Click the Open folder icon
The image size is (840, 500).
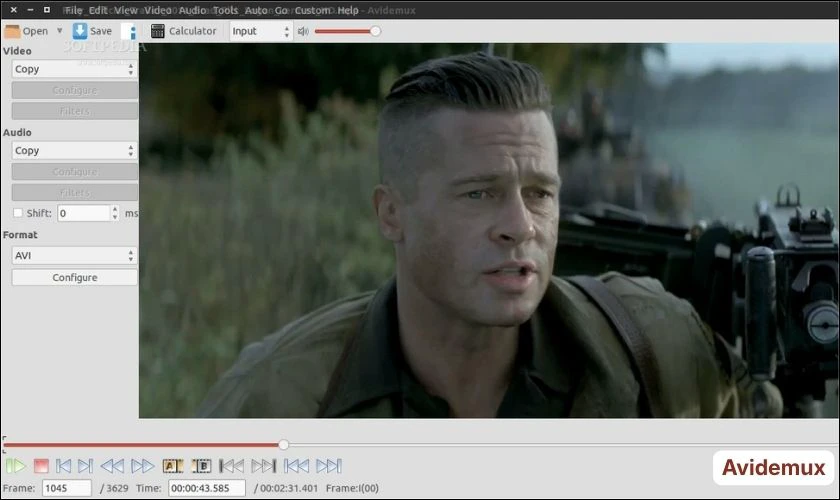pyautogui.click(x=12, y=31)
